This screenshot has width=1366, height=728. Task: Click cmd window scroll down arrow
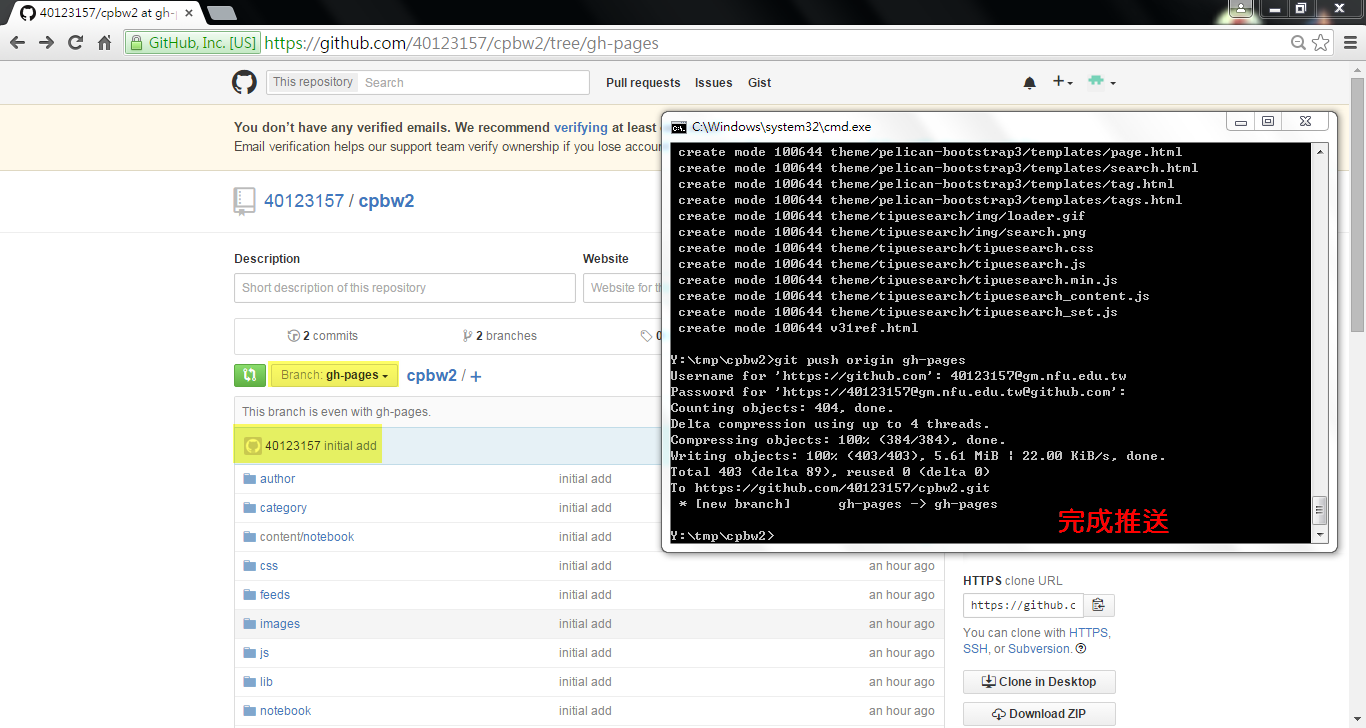(1320, 535)
